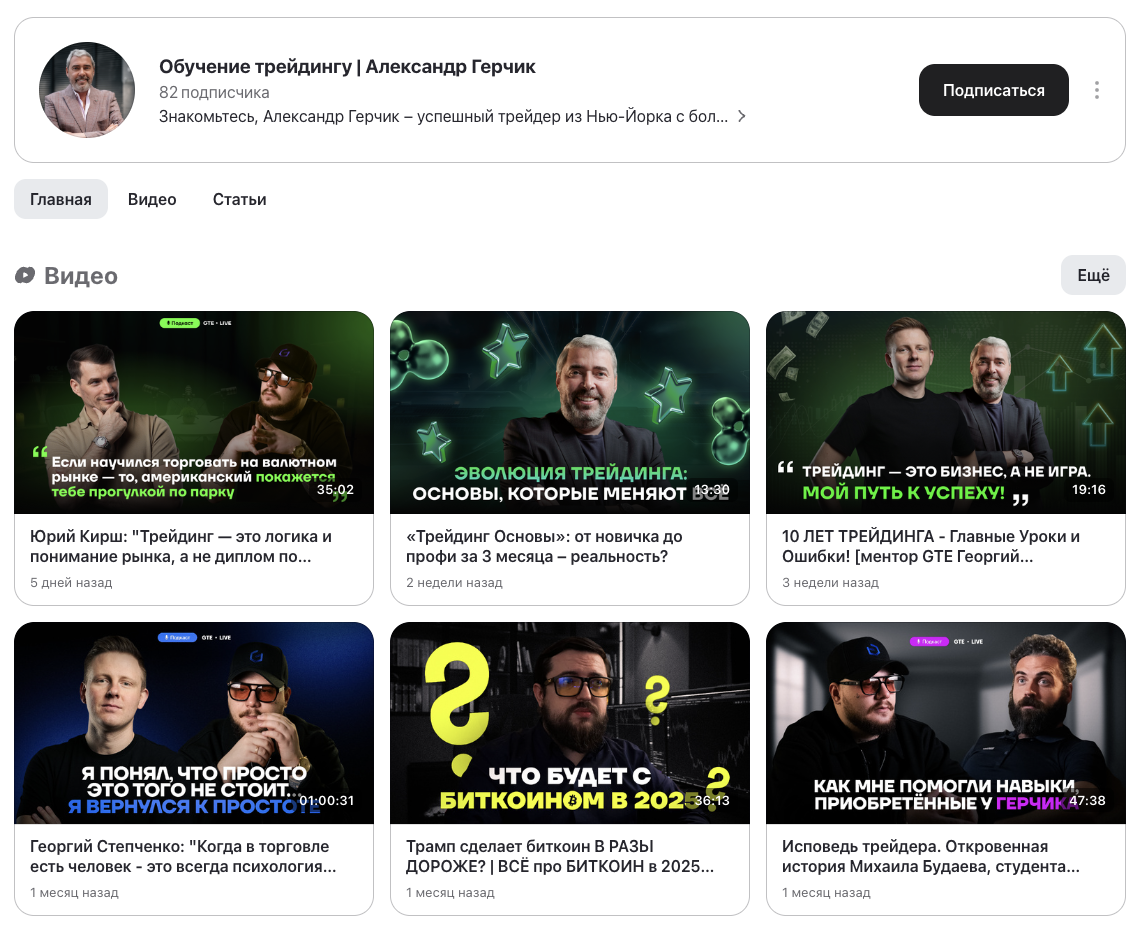This screenshot has width=1141, height=930.
Task: Click the title '10 ЛЕТ ТРЕЙДИНГА - Главные Уроки'
Action: tap(931, 547)
